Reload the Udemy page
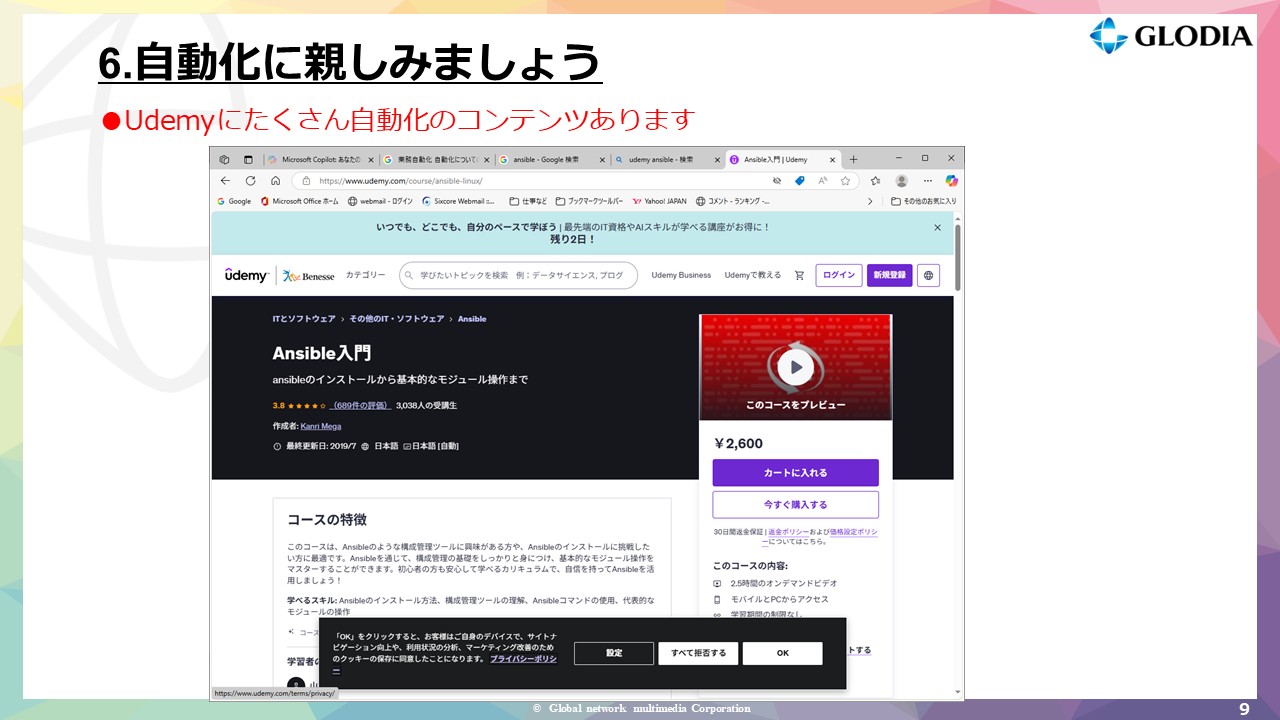Screen dimensions: 1280x720 [250, 181]
